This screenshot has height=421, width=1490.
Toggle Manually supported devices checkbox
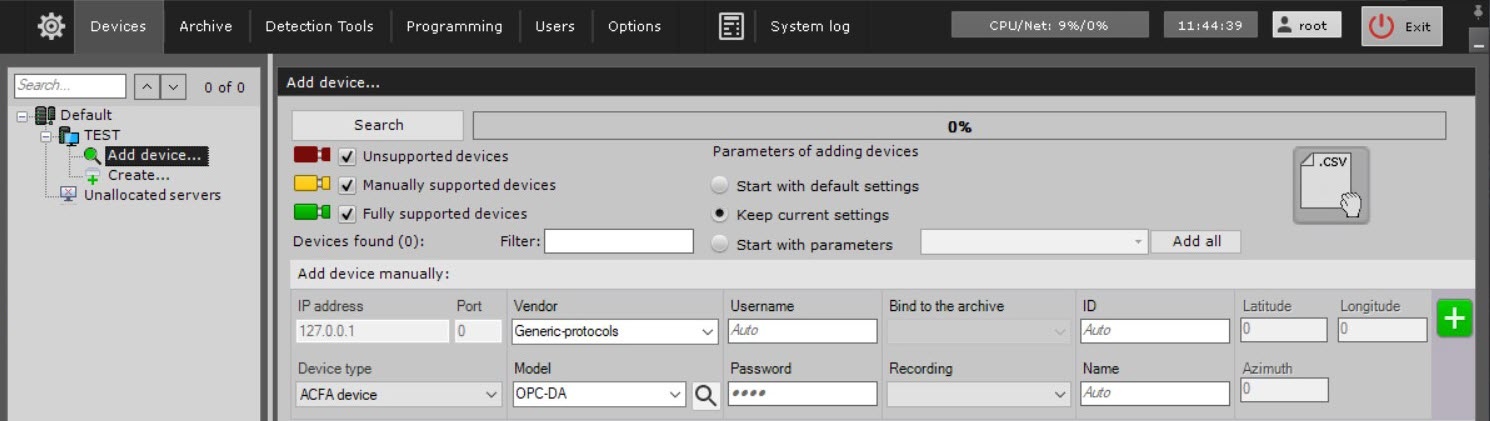[x=348, y=185]
